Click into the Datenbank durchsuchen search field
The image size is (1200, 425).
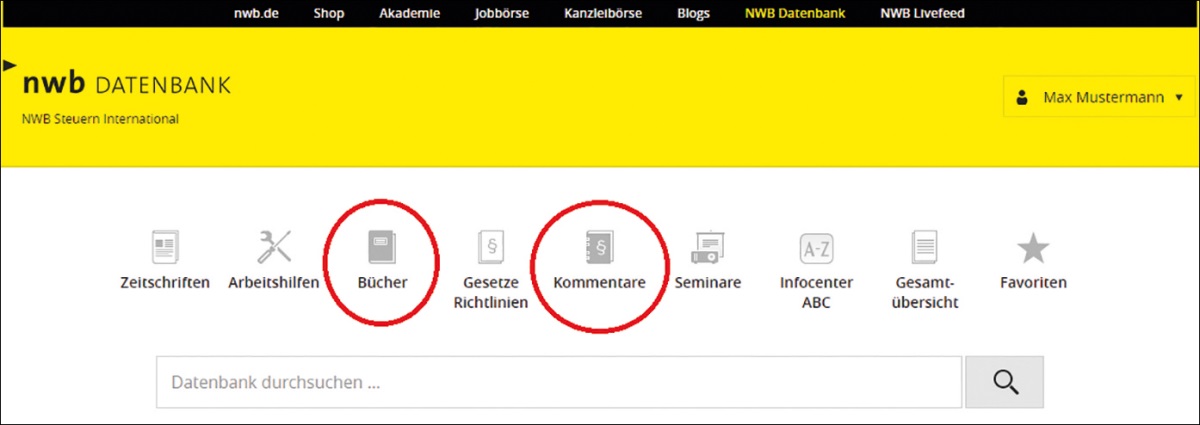(558, 382)
